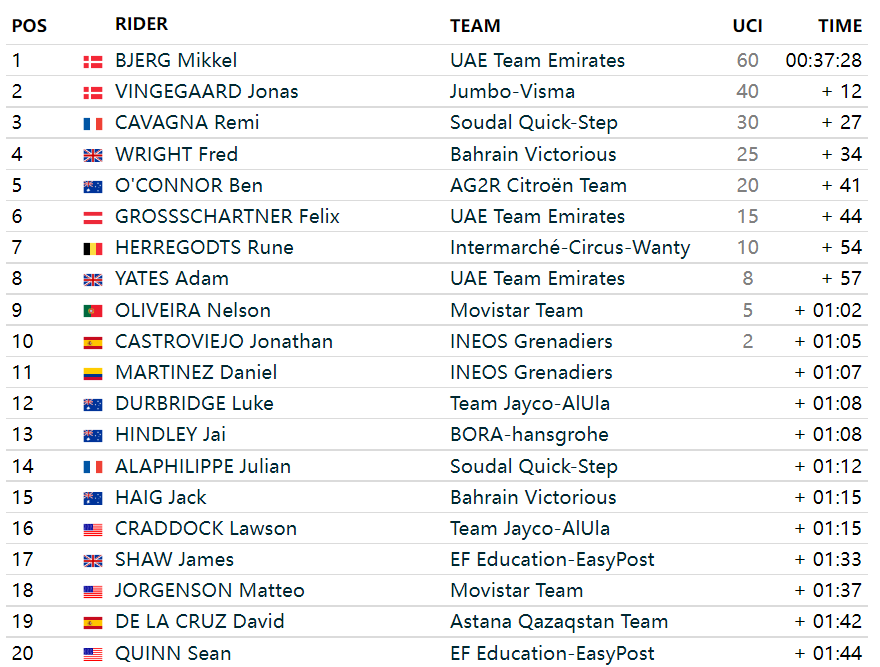880x667 pixels.
Task: Click the Spanish flag next to DE LA CRUZ David
Action: (93, 622)
